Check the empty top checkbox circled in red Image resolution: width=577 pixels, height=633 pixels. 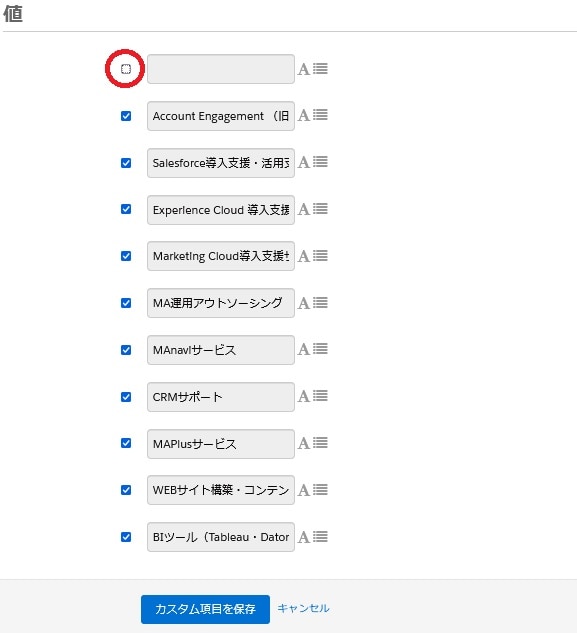point(126,69)
